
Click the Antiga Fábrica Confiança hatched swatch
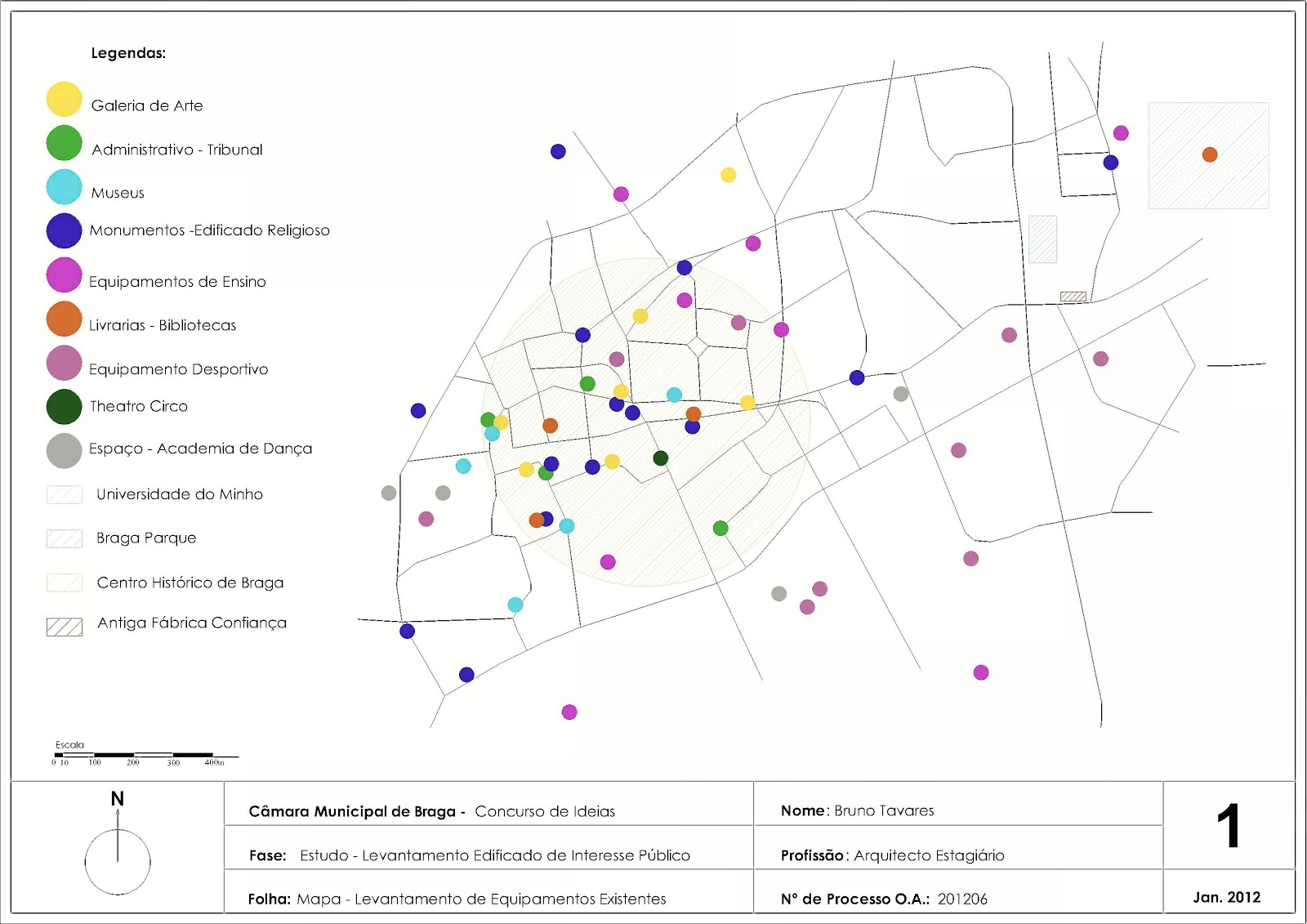65,627
